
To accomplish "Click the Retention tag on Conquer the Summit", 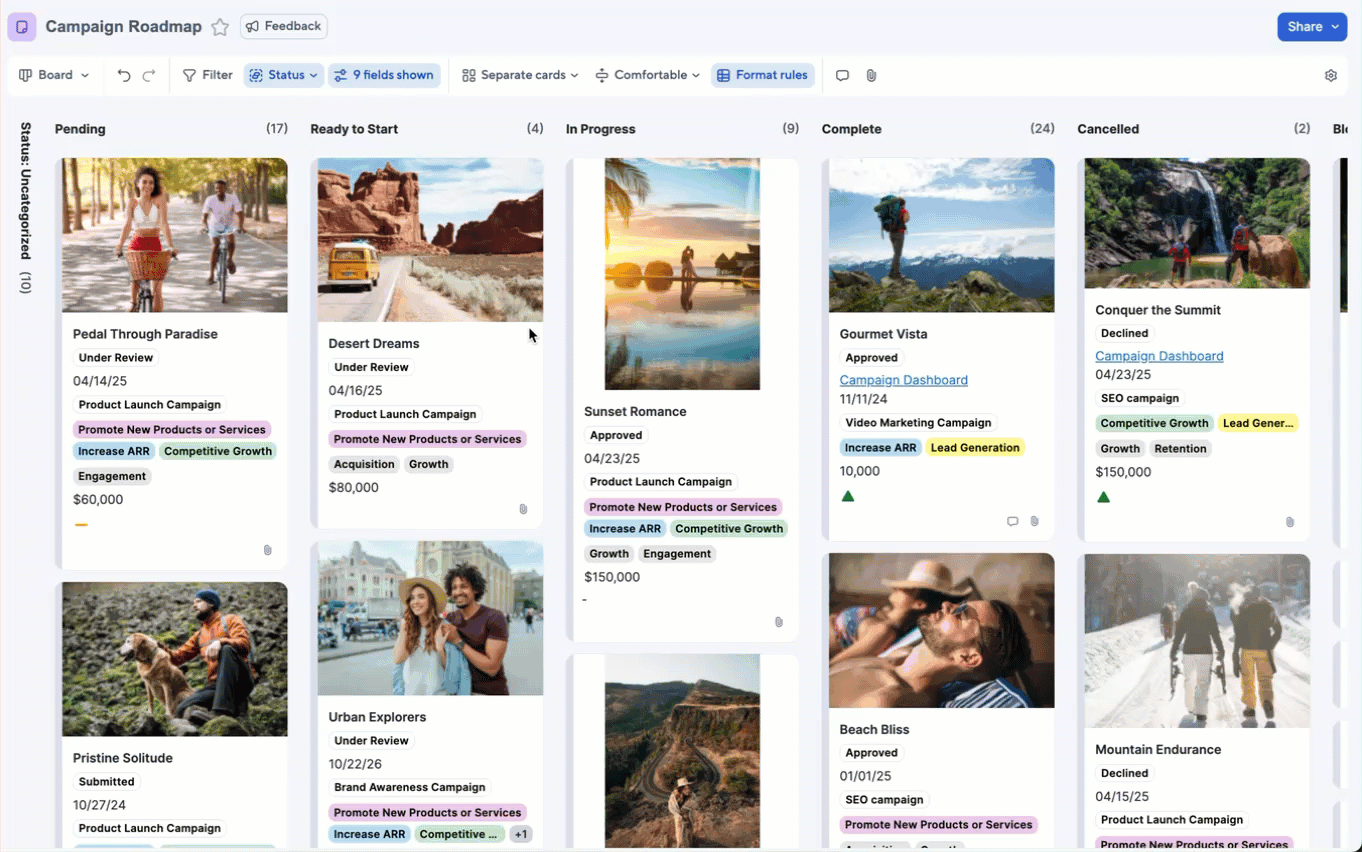I will click(x=1180, y=449).
